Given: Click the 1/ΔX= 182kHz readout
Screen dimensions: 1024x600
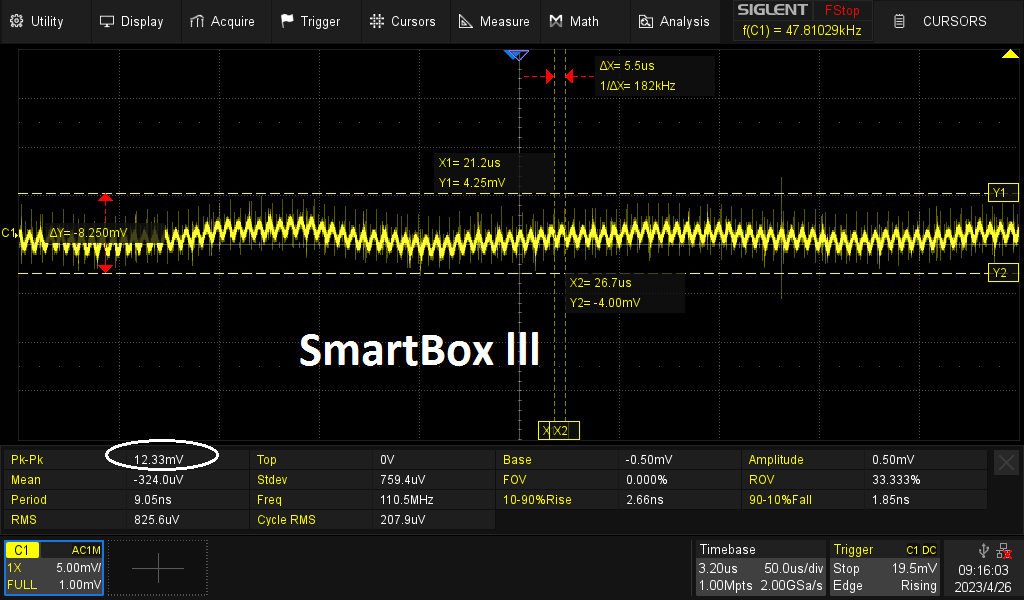Looking at the screenshot, I should pyautogui.click(x=637, y=86).
